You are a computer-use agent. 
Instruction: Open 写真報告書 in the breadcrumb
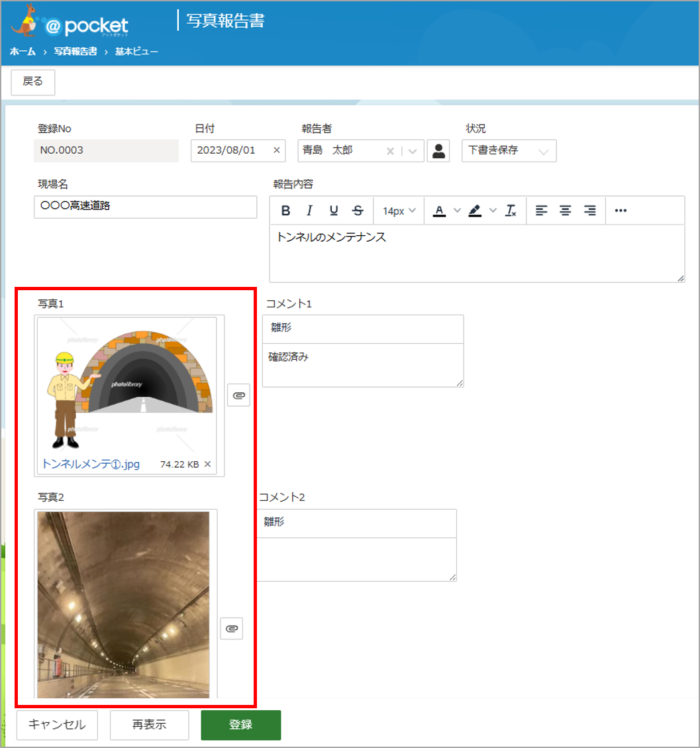click(75, 51)
